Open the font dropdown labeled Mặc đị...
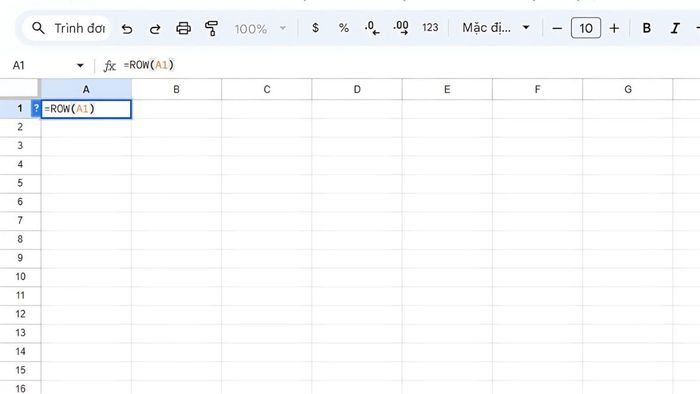This screenshot has height=394, width=700. coord(496,28)
